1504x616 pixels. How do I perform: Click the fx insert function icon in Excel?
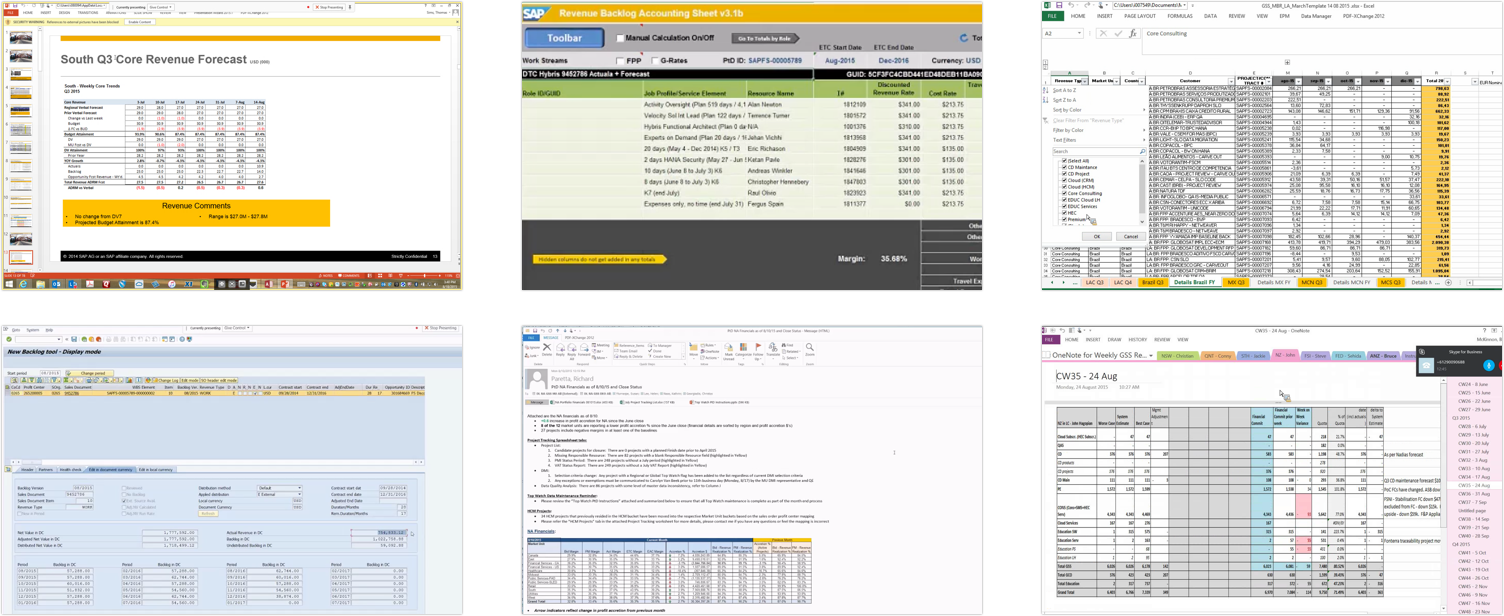click(x=1132, y=34)
